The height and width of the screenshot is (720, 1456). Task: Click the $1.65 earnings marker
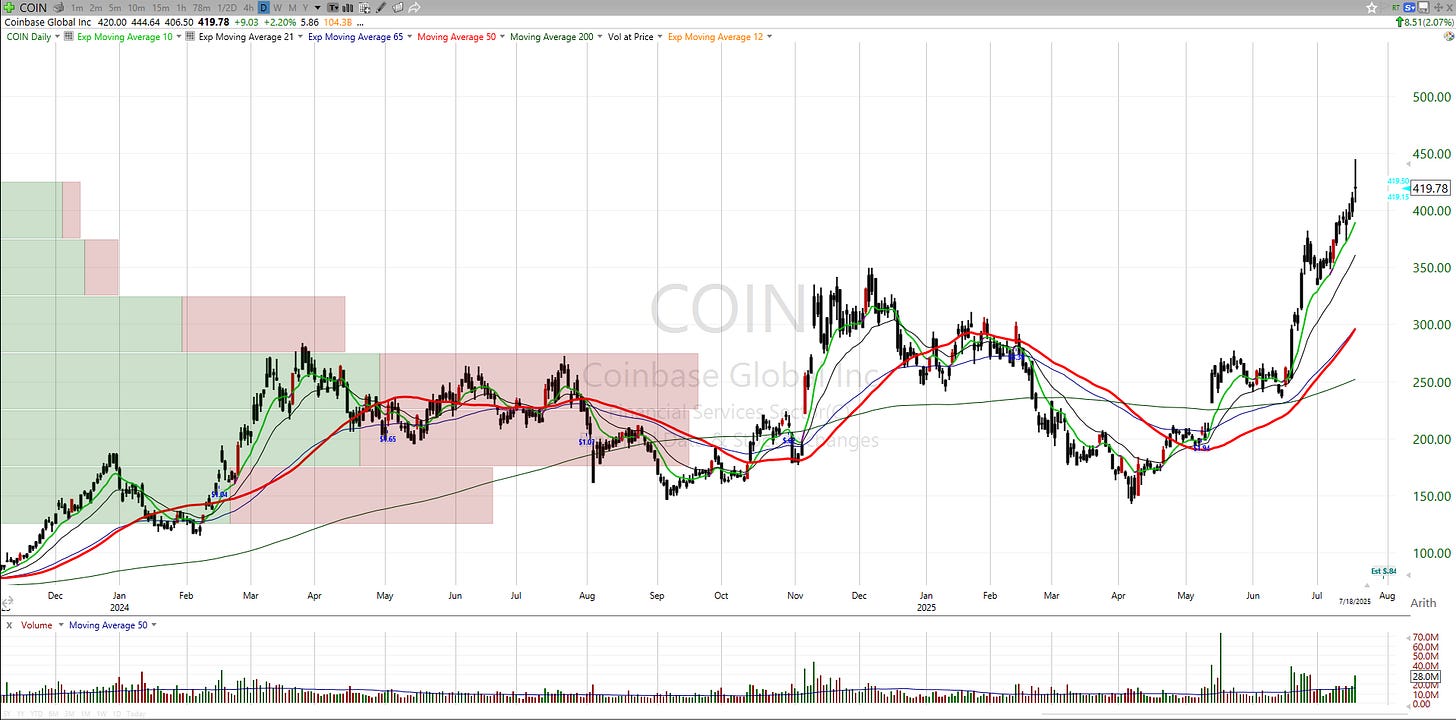coord(388,438)
